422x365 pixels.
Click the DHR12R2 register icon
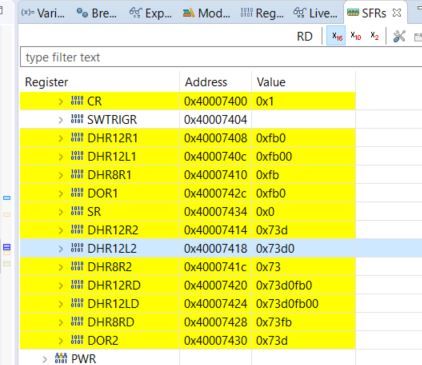(77, 229)
